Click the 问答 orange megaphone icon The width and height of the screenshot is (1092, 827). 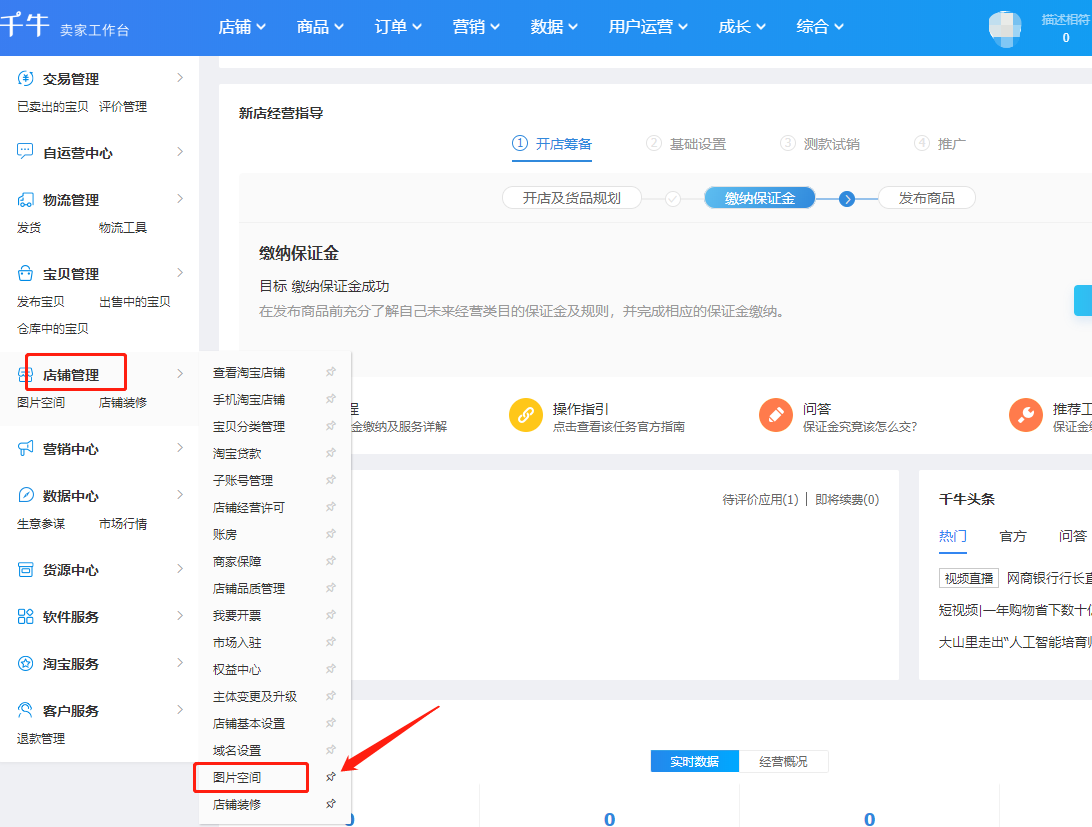coord(777,413)
